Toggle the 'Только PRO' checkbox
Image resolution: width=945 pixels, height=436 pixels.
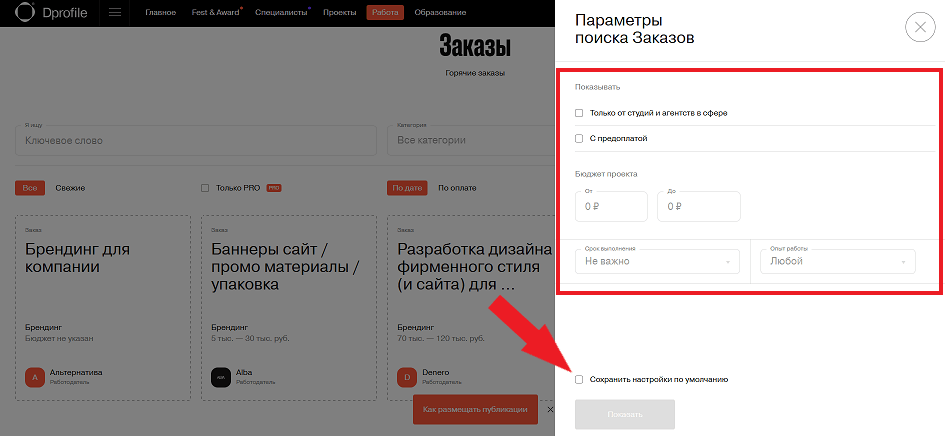tap(205, 188)
